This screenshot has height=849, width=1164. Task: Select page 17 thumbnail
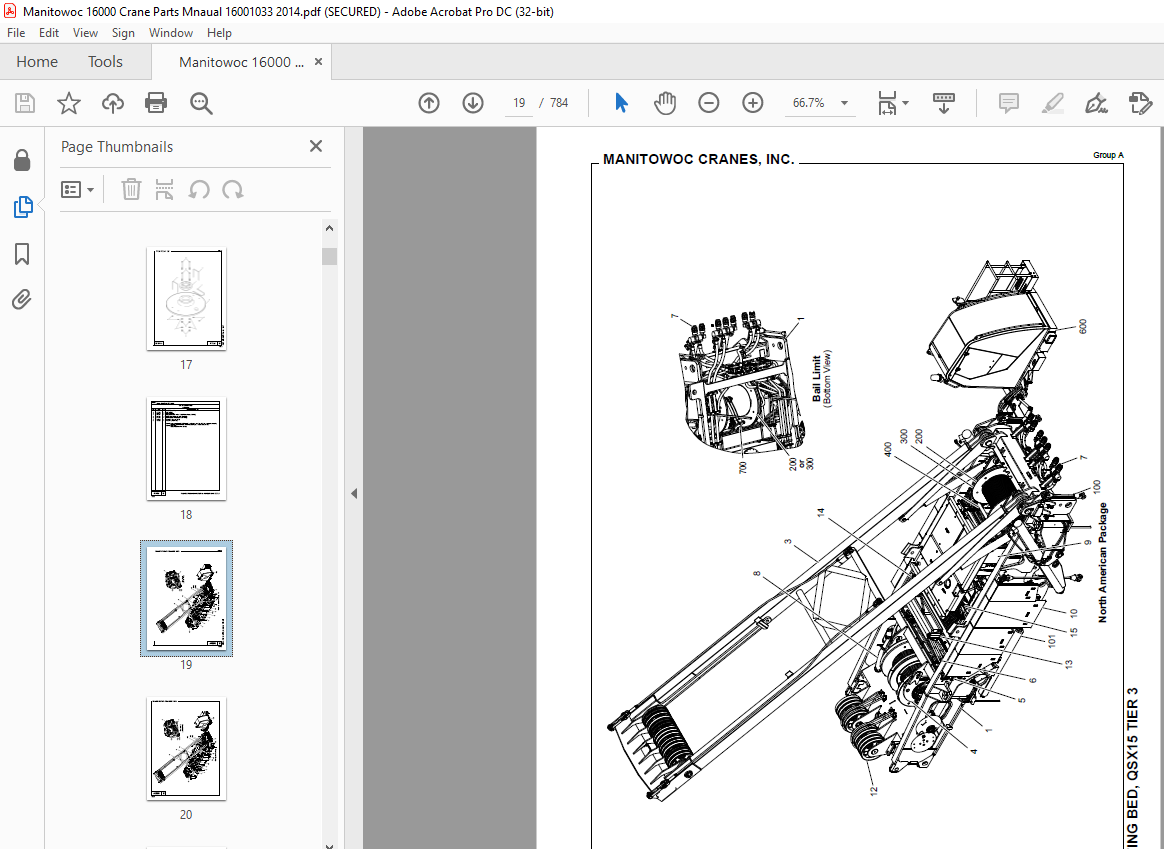coord(186,298)
